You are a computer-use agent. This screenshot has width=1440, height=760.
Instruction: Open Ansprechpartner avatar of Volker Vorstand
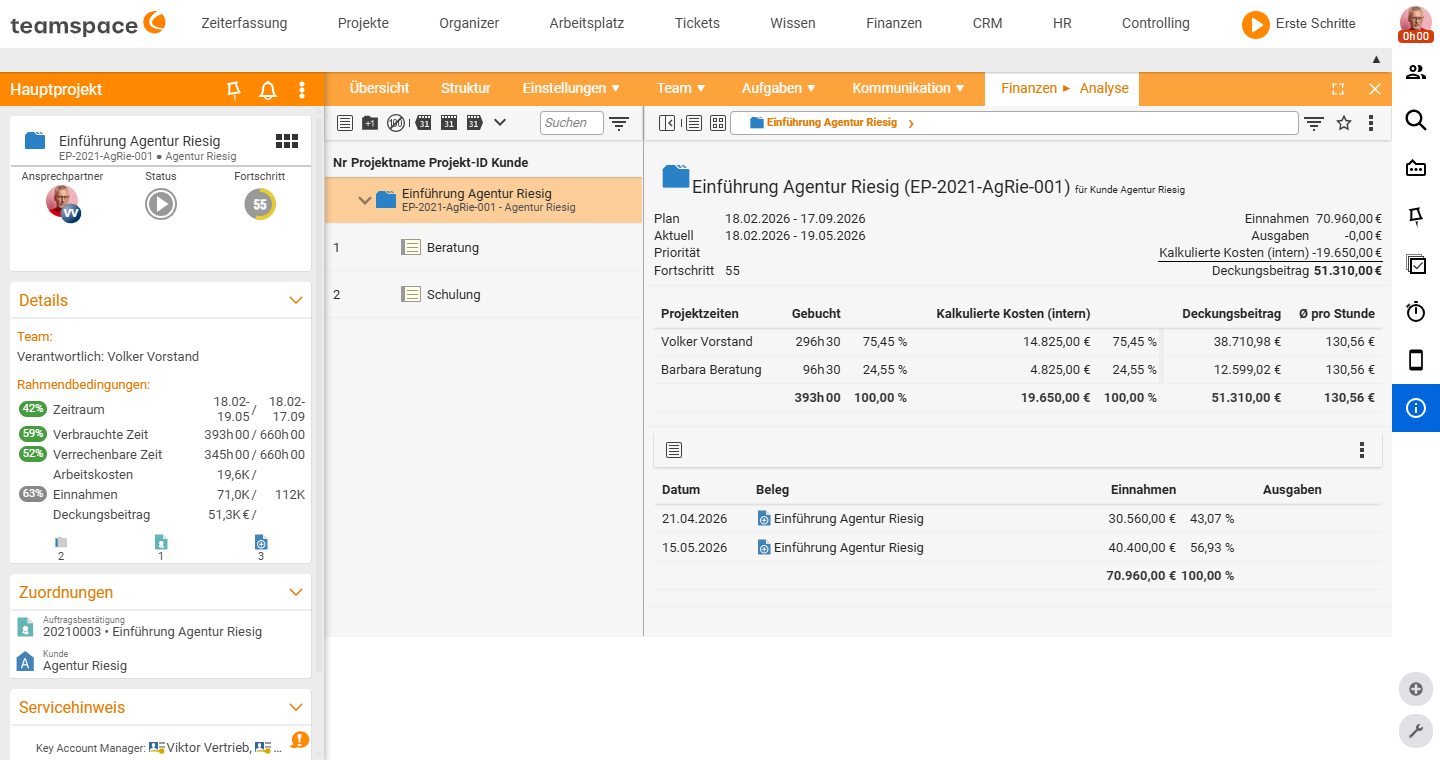coord(62,203)
